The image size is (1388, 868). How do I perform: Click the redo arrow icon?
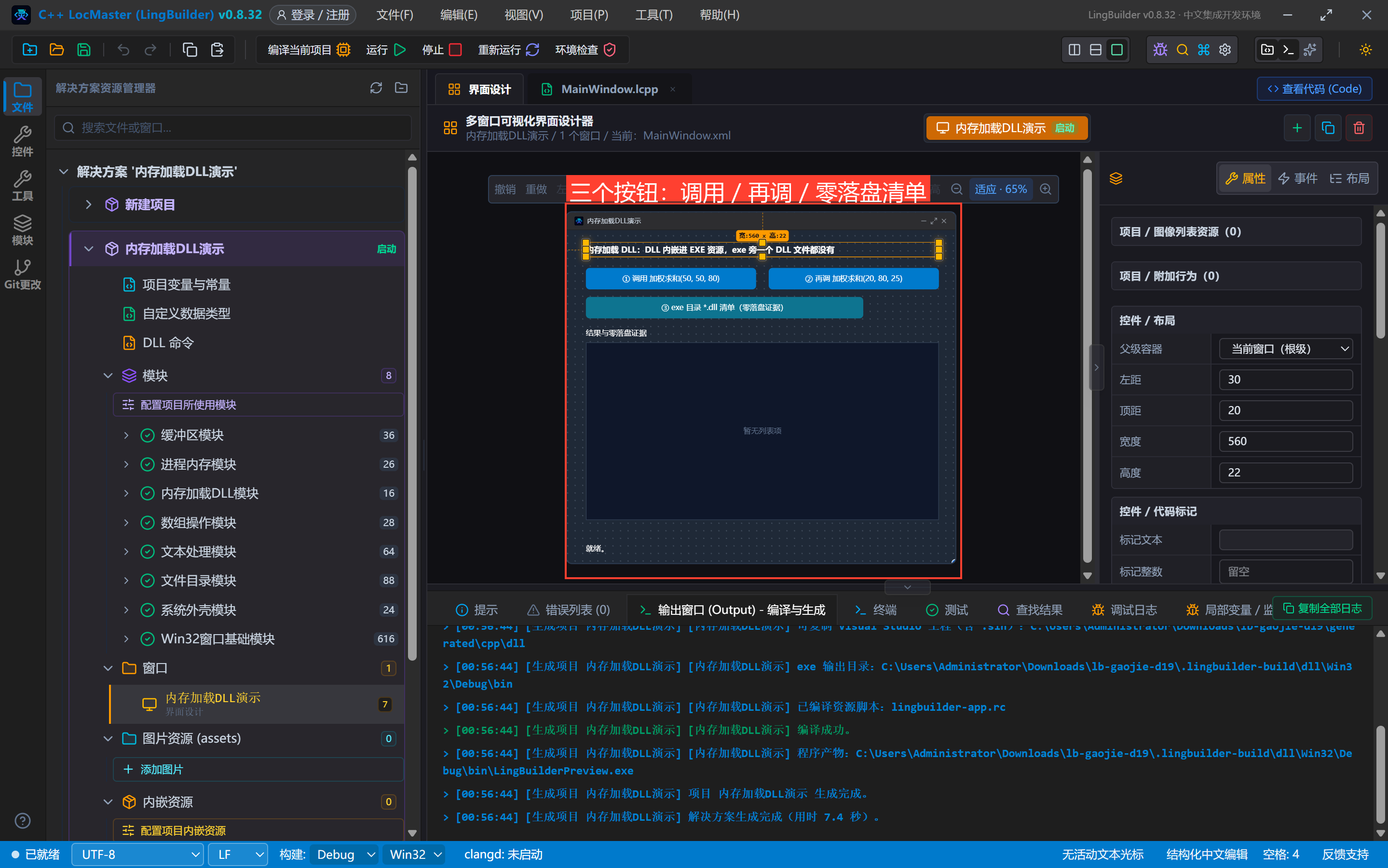(x=150, y=50)
